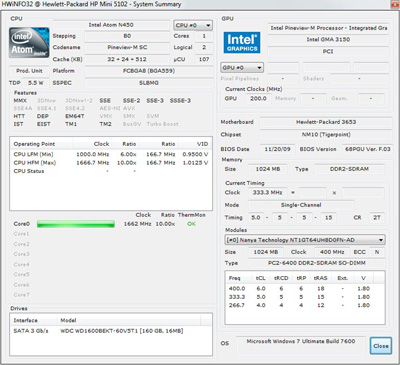Click the Intel Atom processor logo
This screenshot has height=365, width=400.
pos(29,43)
